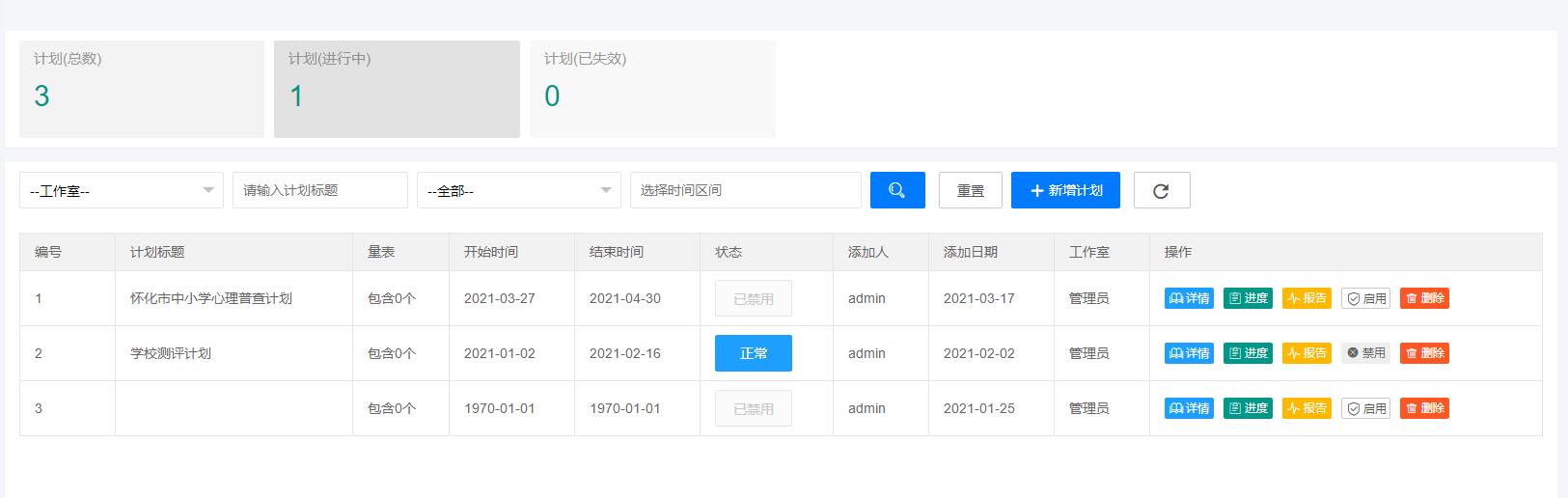The image size is (1568, 498).
Task: Click the 重置 button
Action: [971, 190]
